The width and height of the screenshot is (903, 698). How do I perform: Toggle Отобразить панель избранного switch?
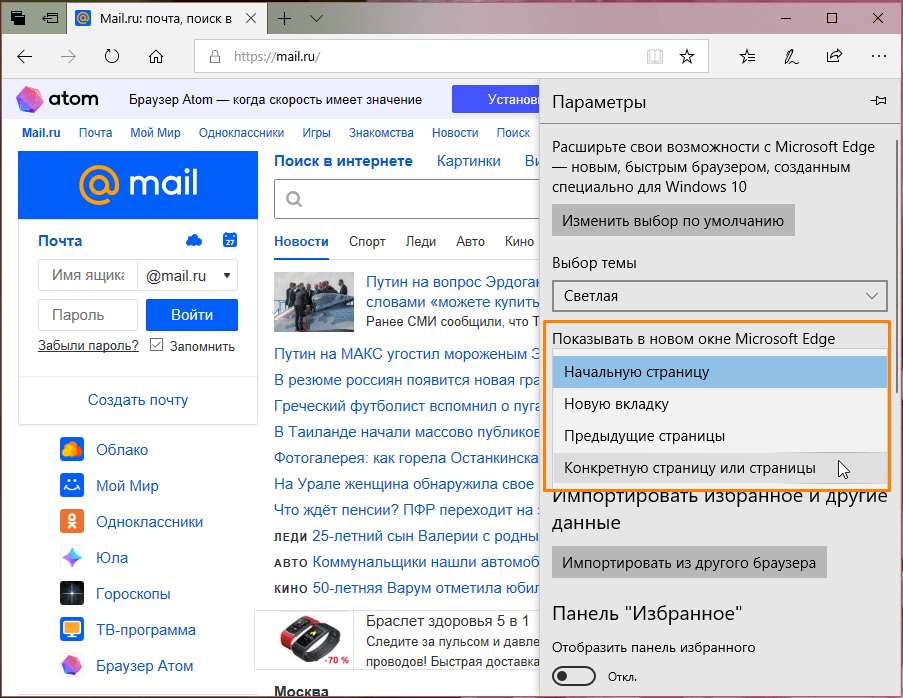pos(574,676)
